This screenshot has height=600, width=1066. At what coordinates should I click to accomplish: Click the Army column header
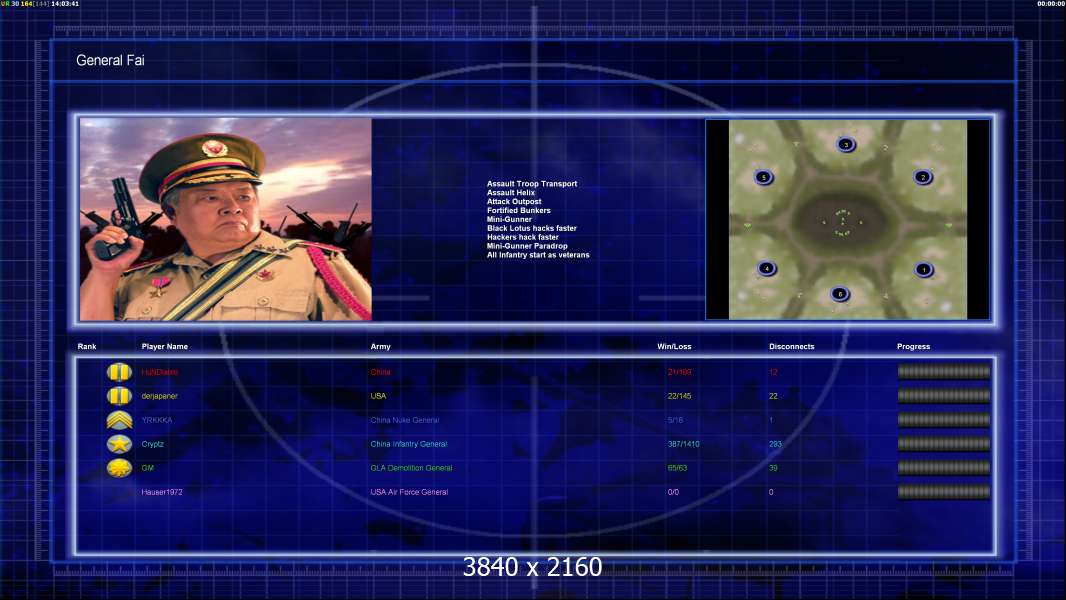[381, 347]
